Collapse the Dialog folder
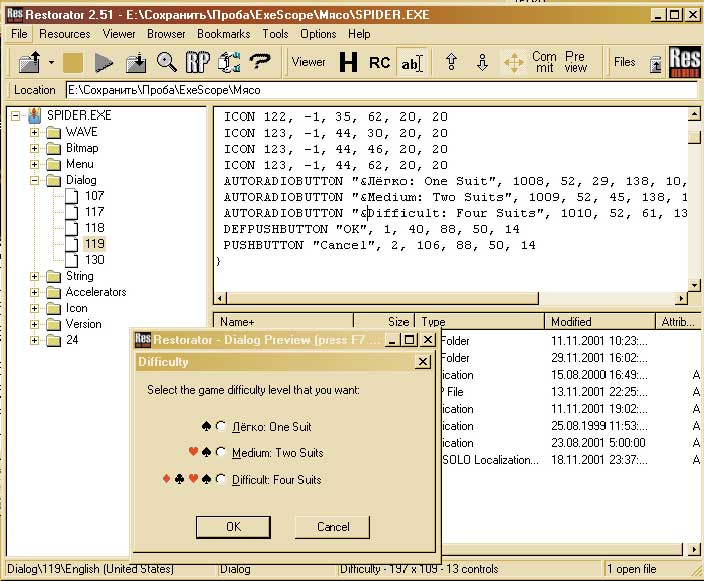The height and width of the screenshot is (581, 704). [x=34, y=180]
